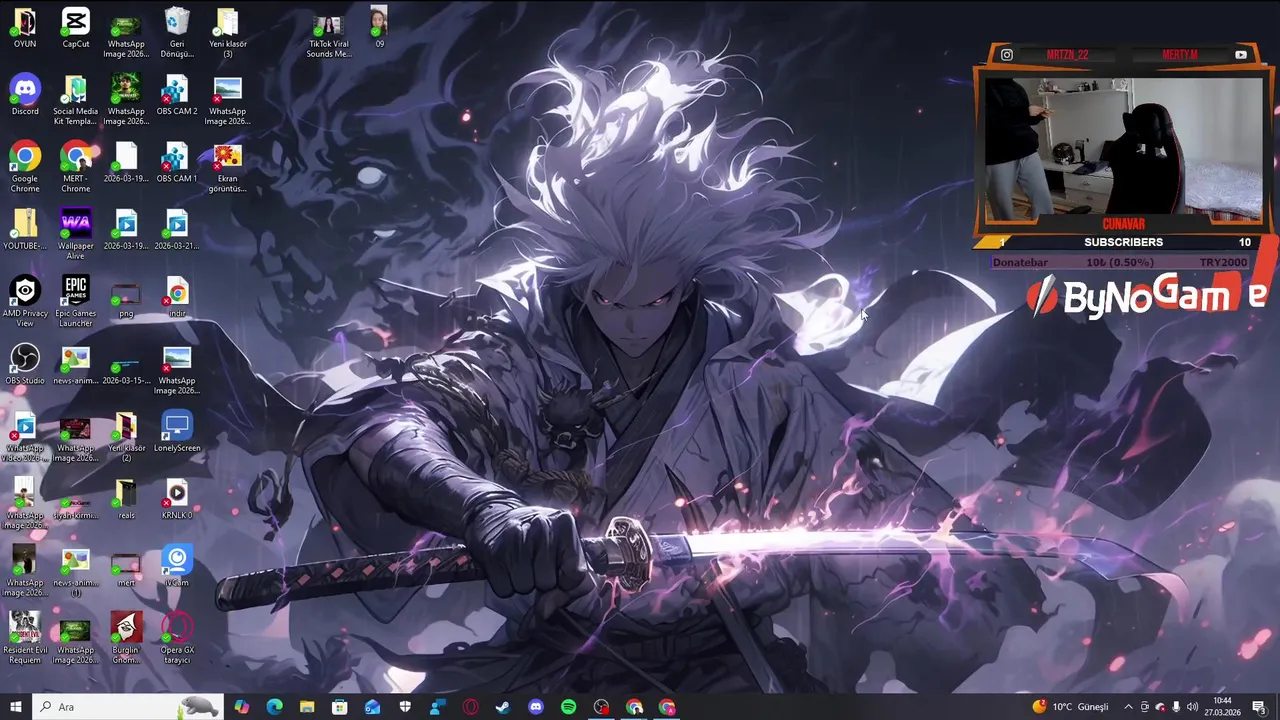Viewport: 1280px width, 720px height.
Task: Select the indir Chrome file icon
Action: 177,297
